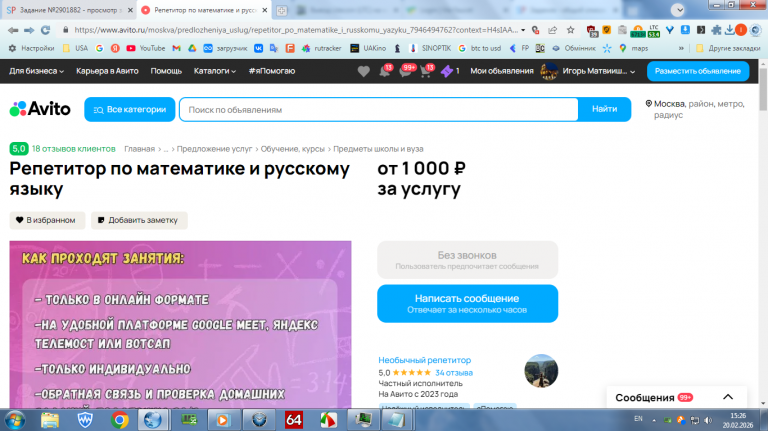Viewport: 768px width, 431px height.
Task: Click the Найти search button
Action: click(x=604, y=109)
